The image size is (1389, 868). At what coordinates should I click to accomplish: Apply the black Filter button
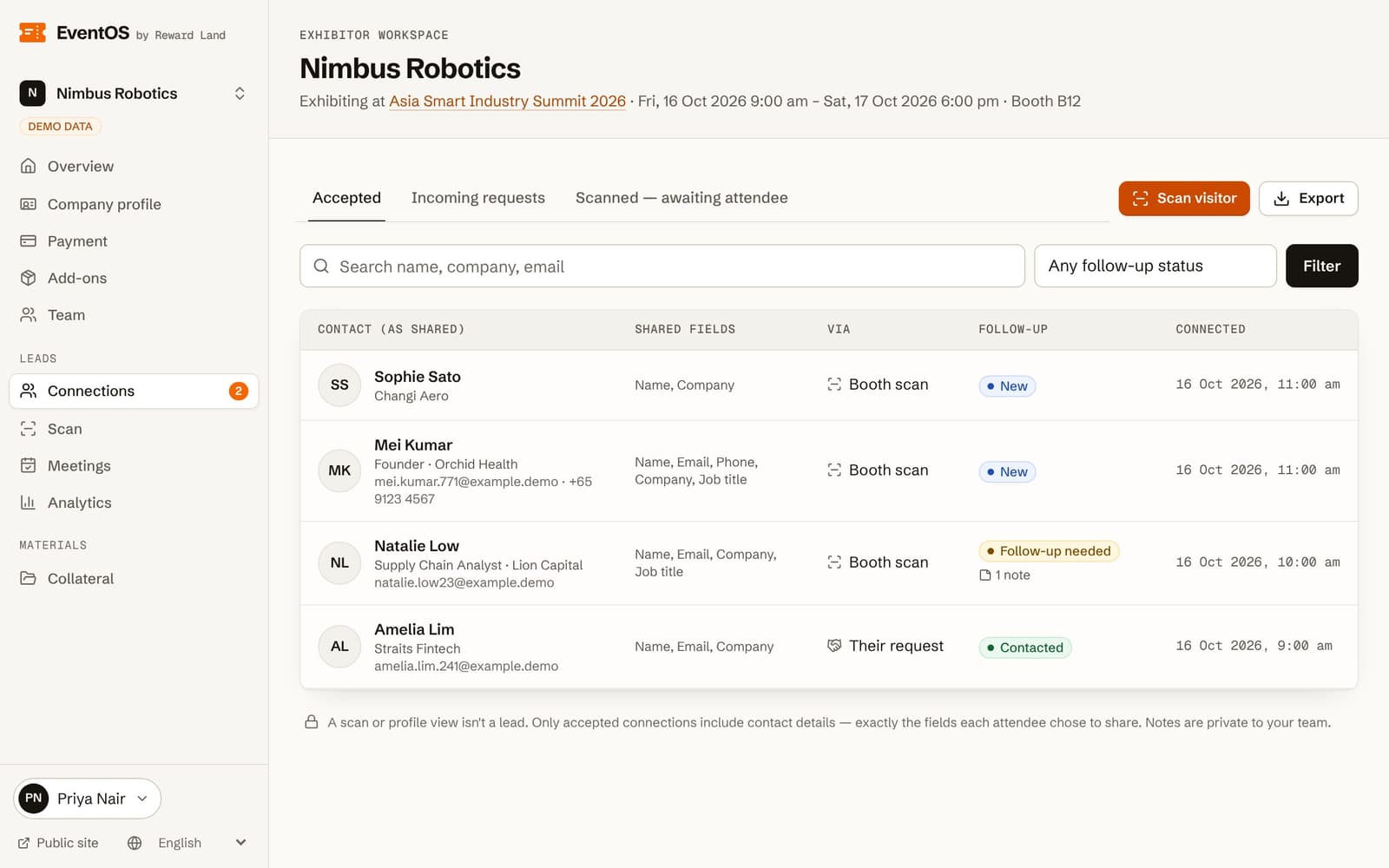1321,266
